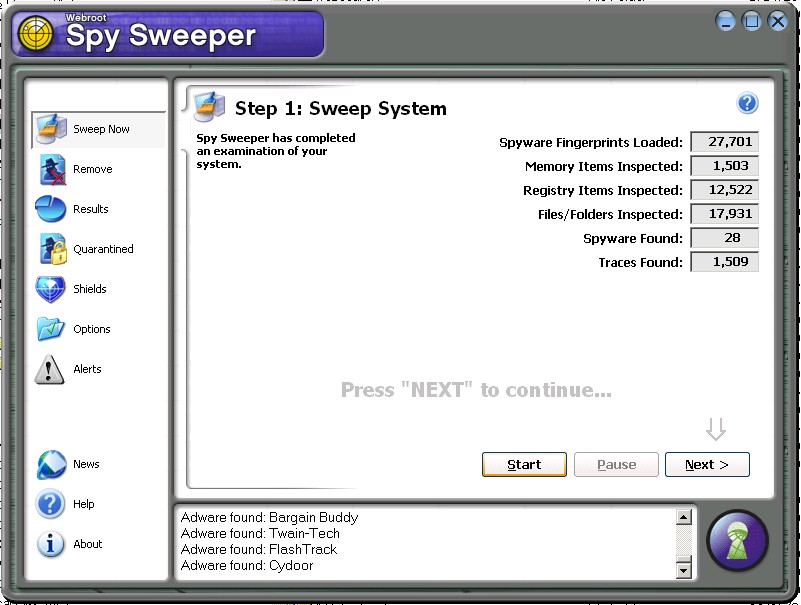Select the log entry "Adware found: Cydoor"

coord(247,565)
